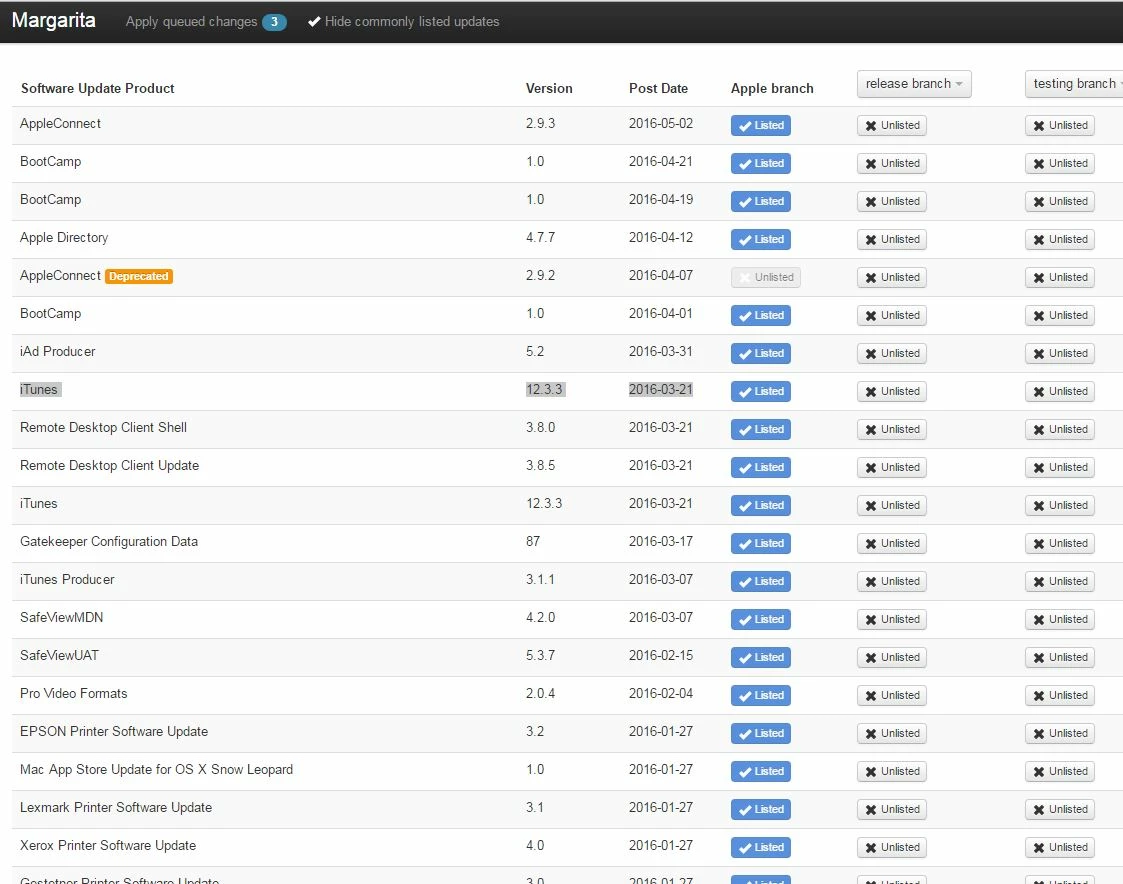The width and height of the screenshot is (1123, 884).
Task: List SafeViewUAT in release branch
Action: (892, 657)
